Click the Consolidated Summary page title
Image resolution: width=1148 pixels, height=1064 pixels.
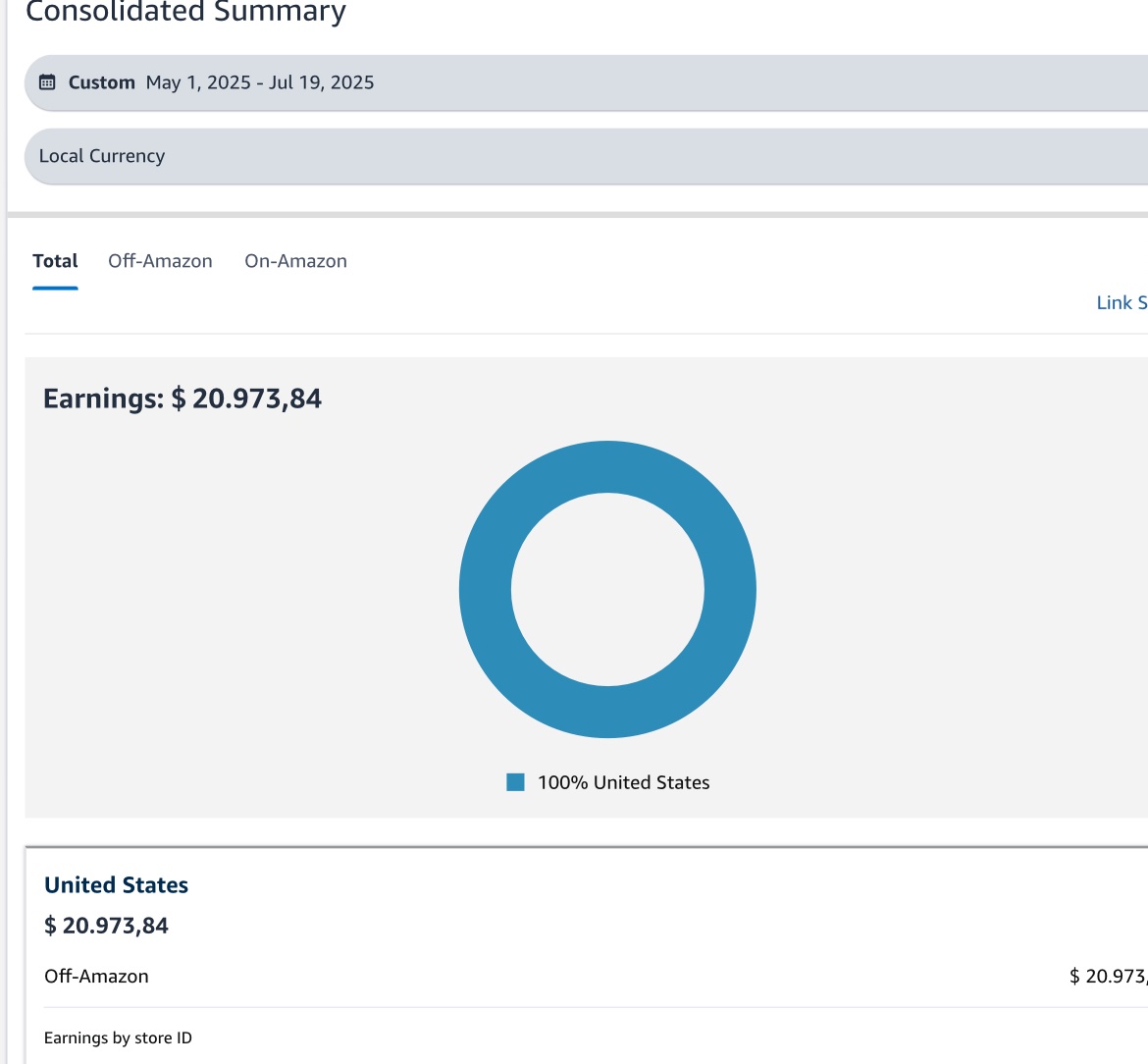(x=186, y=12)
